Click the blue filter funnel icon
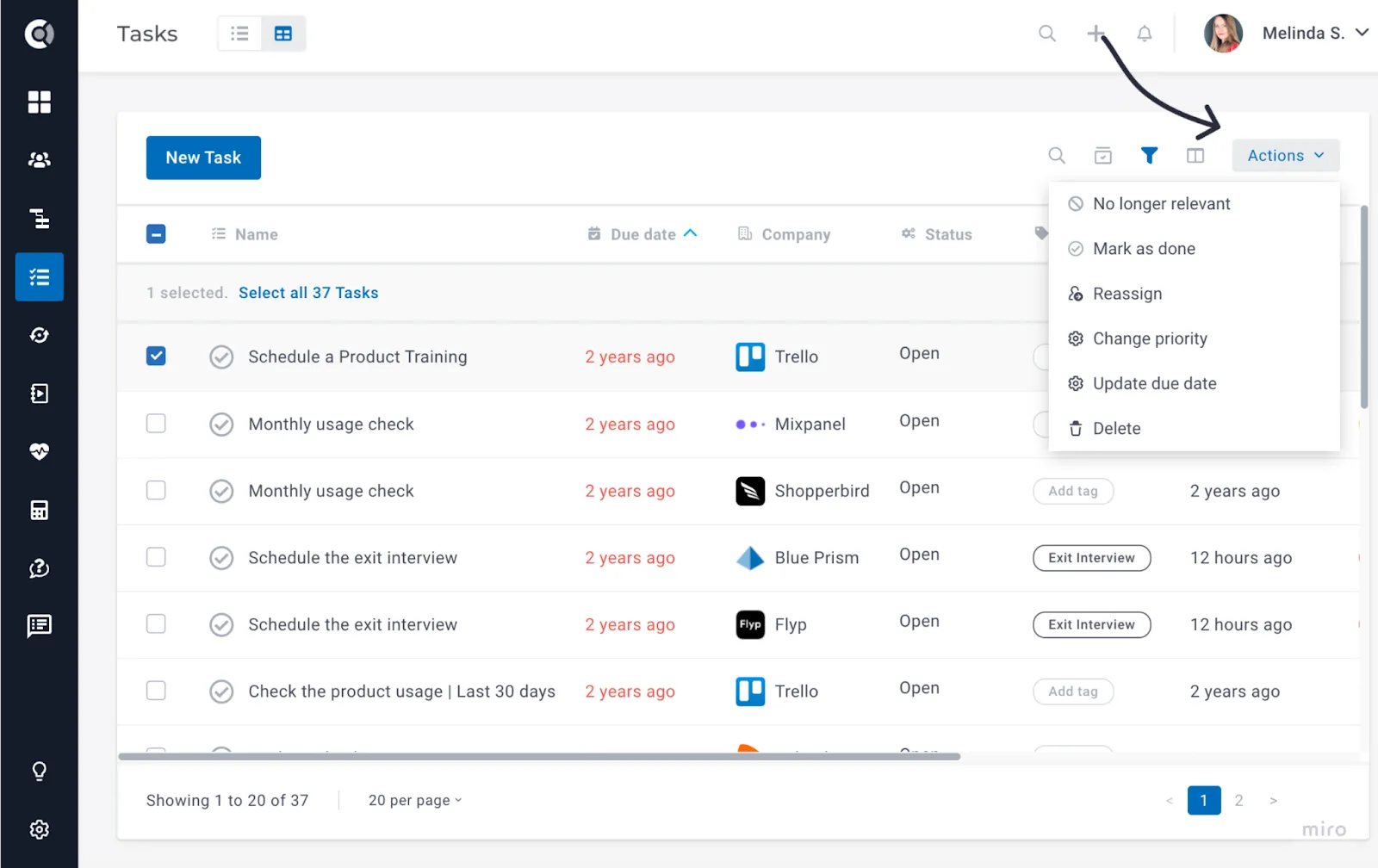Screen dimensions: 1378x868 pyautogui.click(x=1149, y=156)
